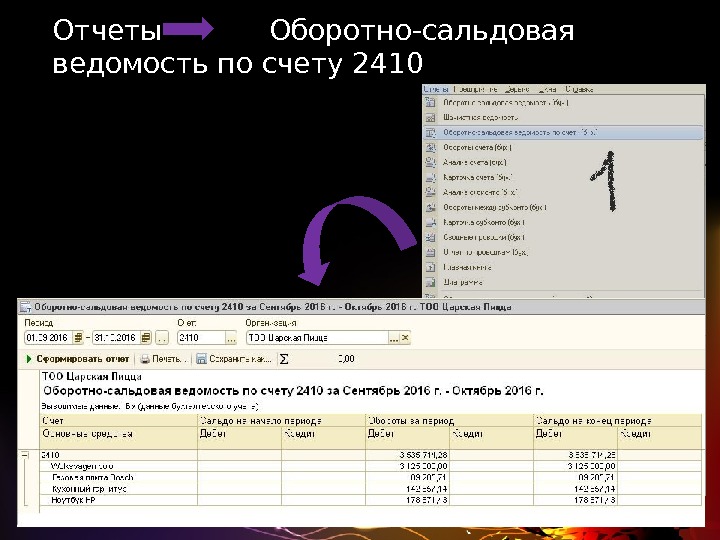This screenshot has width=720, height=540.
Task: Click the Счет column header
Action: (119, 421)
